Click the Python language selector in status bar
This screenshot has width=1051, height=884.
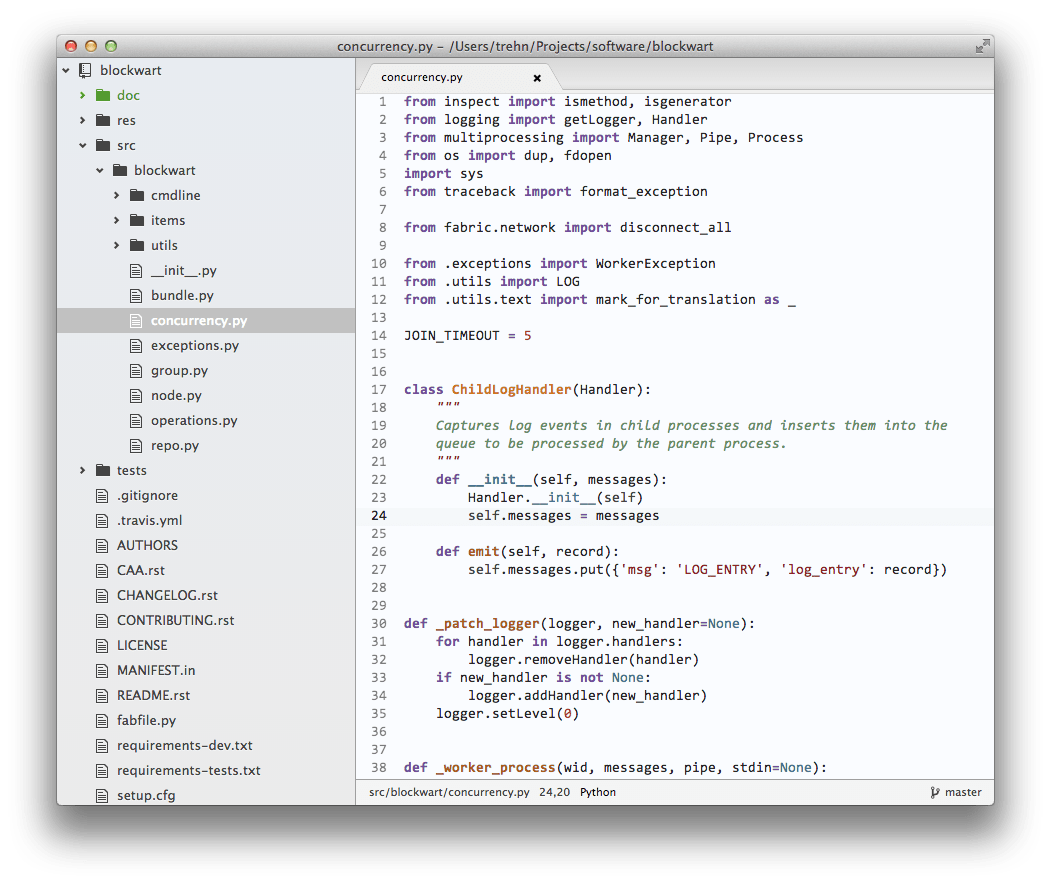pyautogui.click(x=597, y=792)
